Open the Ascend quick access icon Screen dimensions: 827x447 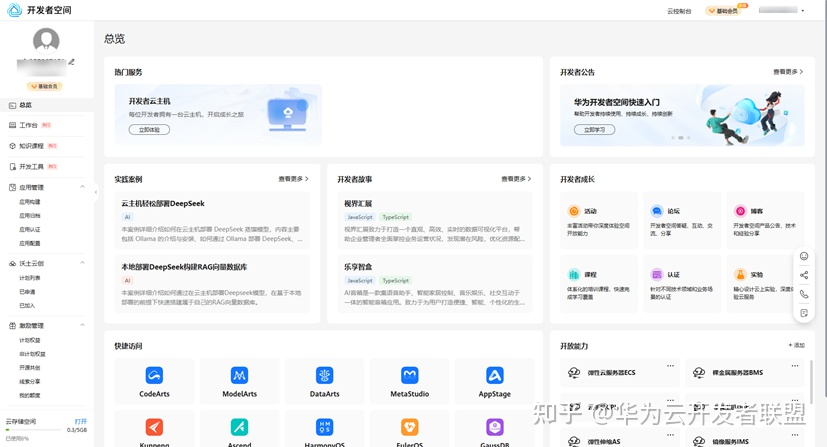click(239, 427)
